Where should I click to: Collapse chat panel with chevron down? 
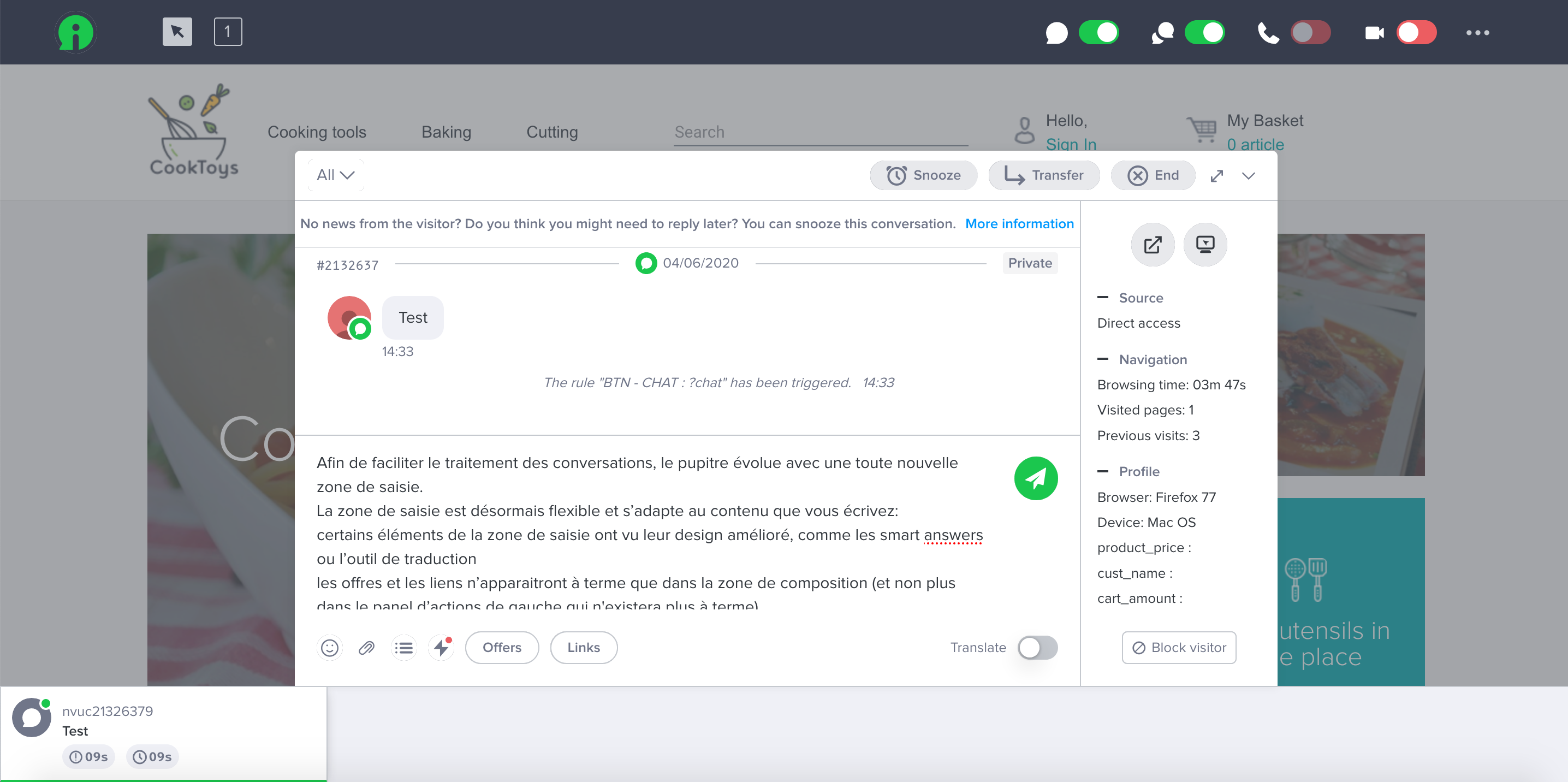1249,176
